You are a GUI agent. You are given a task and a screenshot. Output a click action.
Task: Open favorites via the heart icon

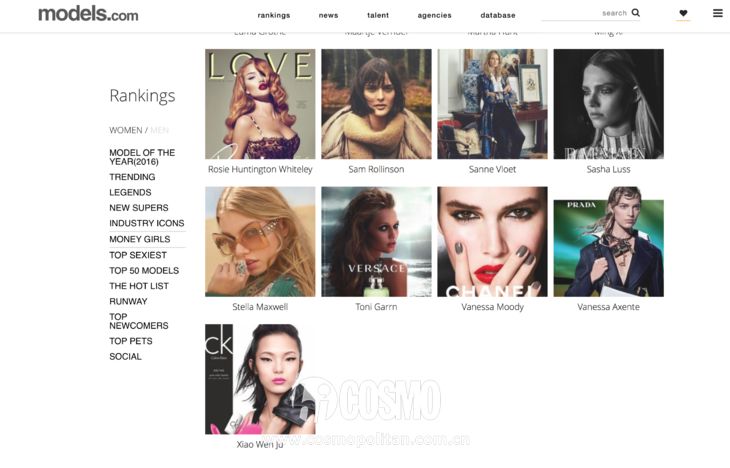tap(683, 13)
